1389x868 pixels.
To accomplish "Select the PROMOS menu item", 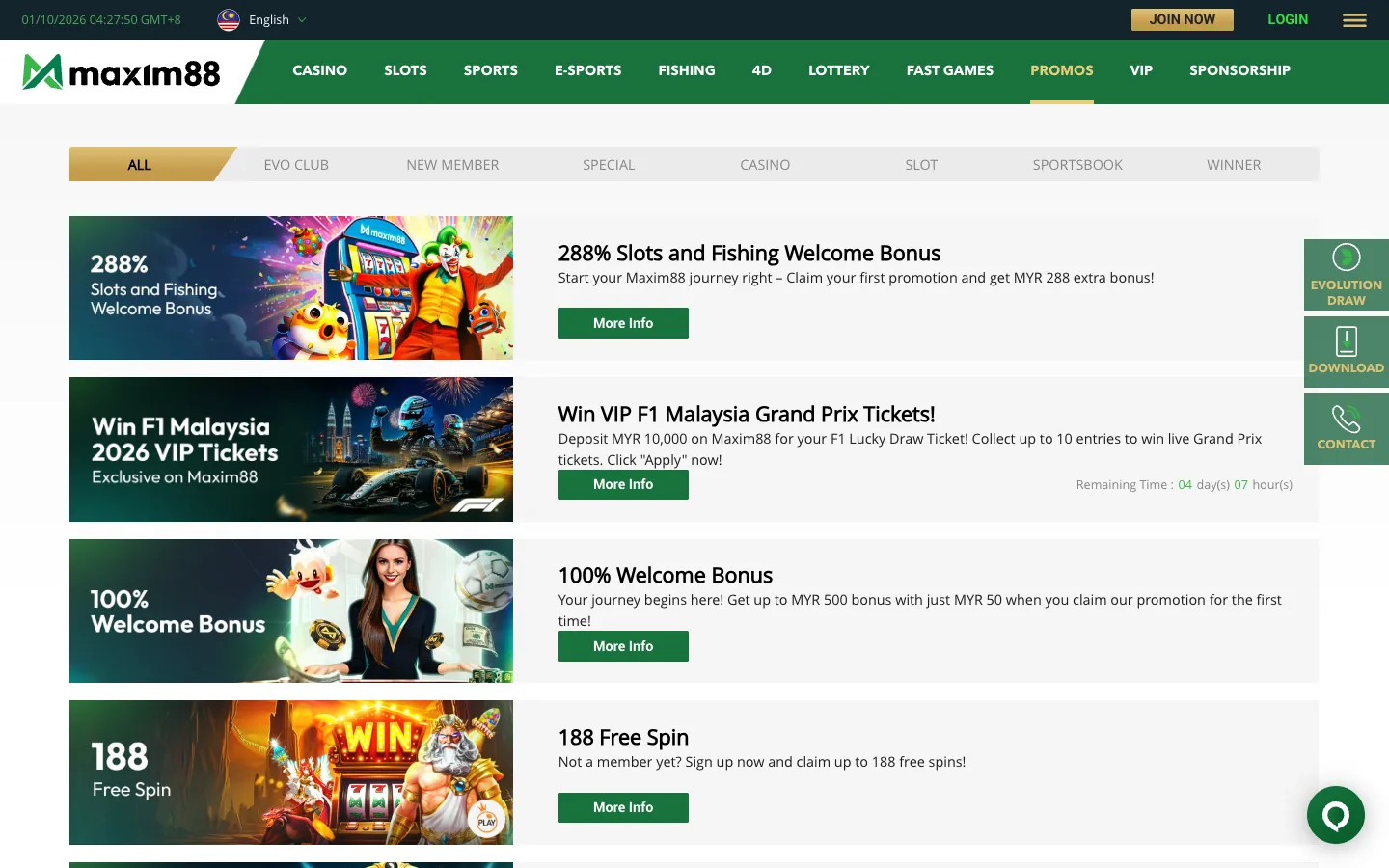I will pos(1062,70).
